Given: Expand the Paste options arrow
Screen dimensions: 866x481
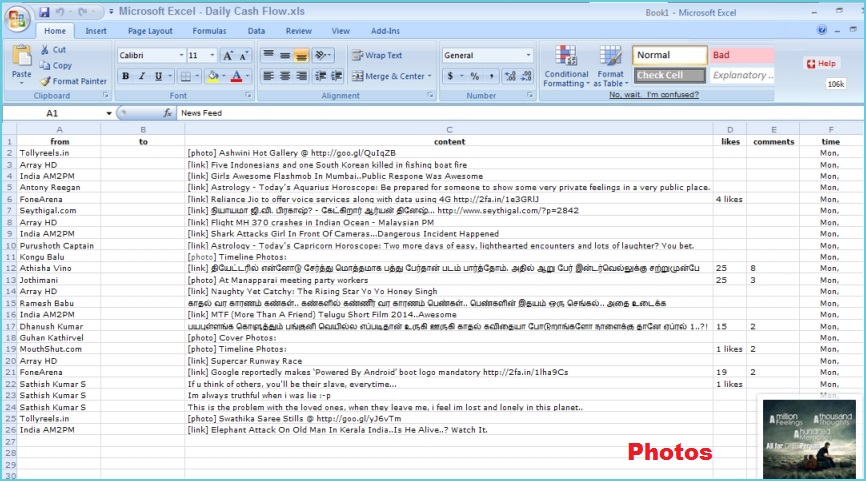Looking at the screenshot, I should click(22, 83).
